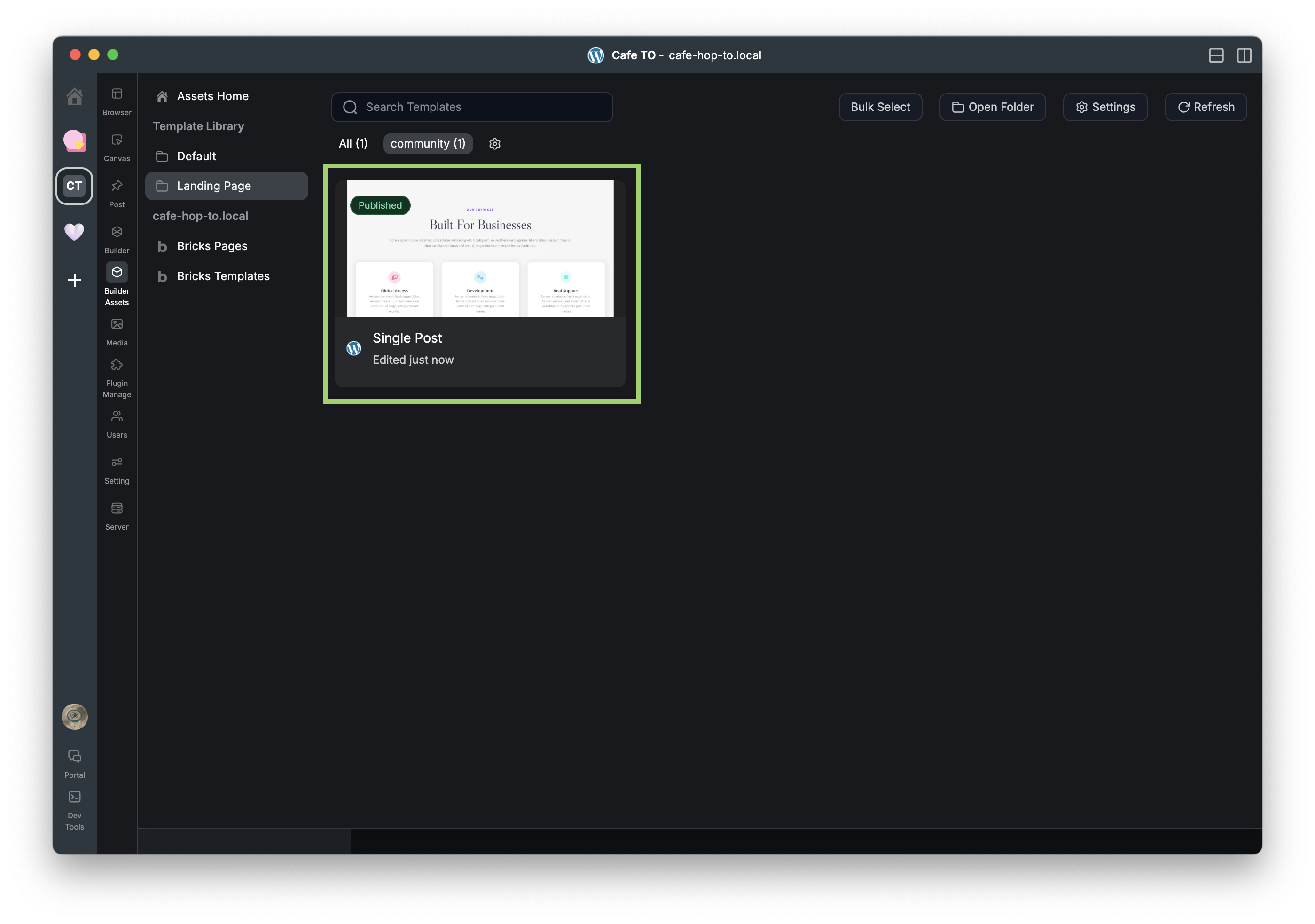
Task: Open the Canvas tool in sidebar
Action: point(117,141)
